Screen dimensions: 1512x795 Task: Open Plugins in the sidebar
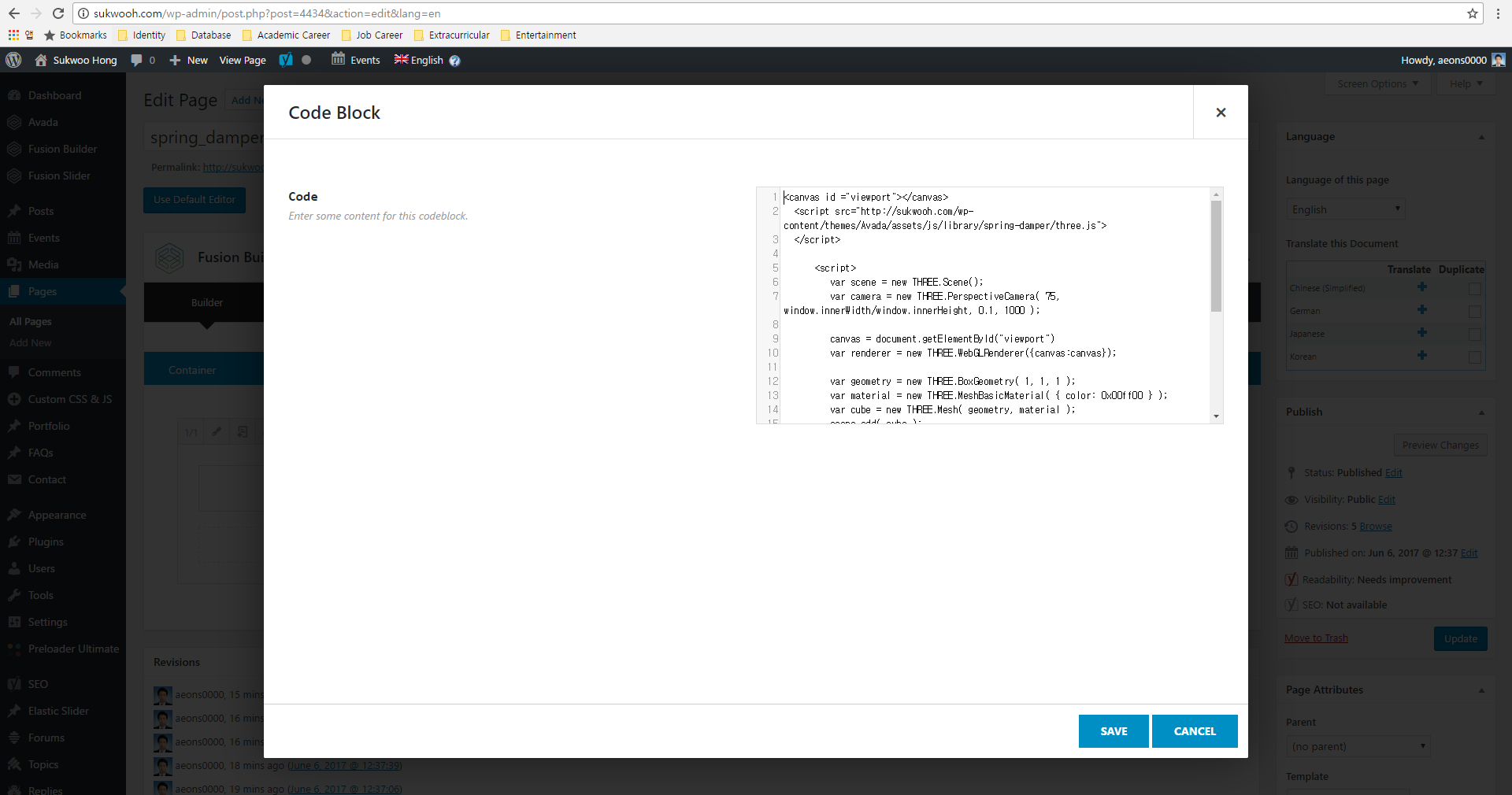(46, 542)
